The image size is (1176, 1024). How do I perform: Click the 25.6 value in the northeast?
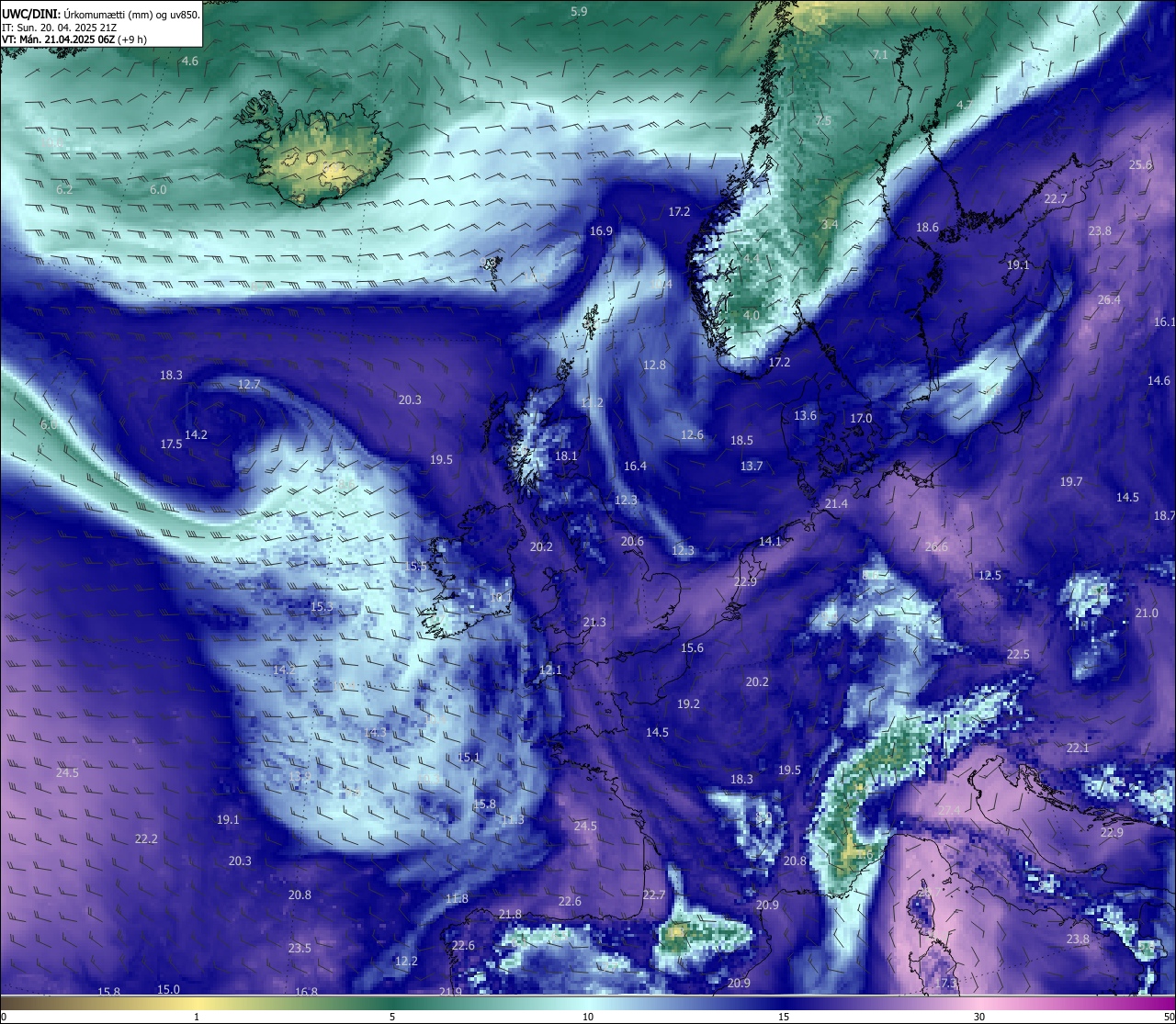coord(1140,165)
